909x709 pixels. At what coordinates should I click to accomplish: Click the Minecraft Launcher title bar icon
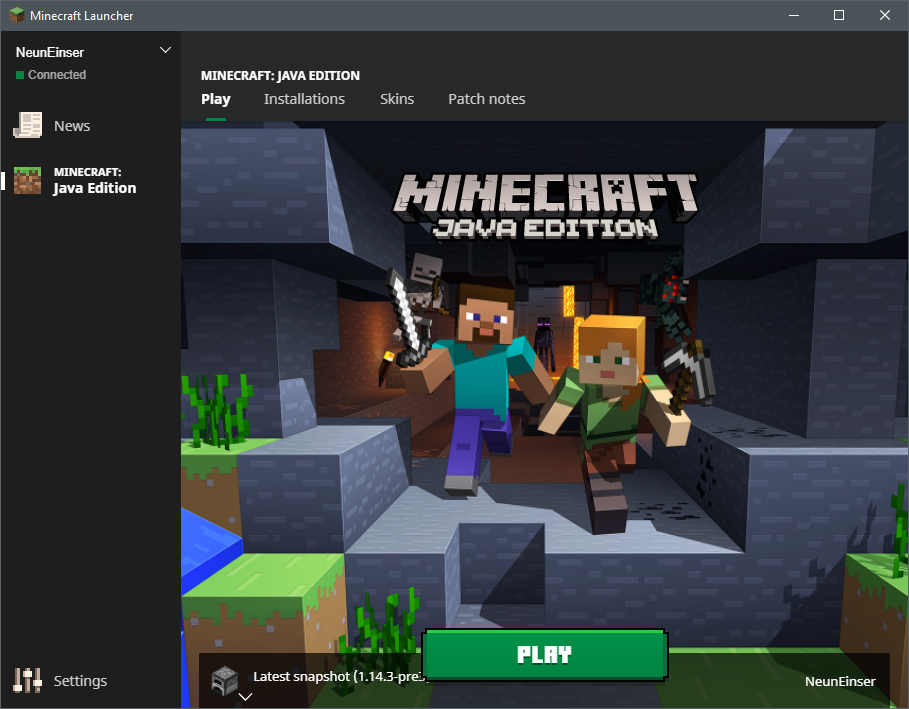(x=15, y=15)
